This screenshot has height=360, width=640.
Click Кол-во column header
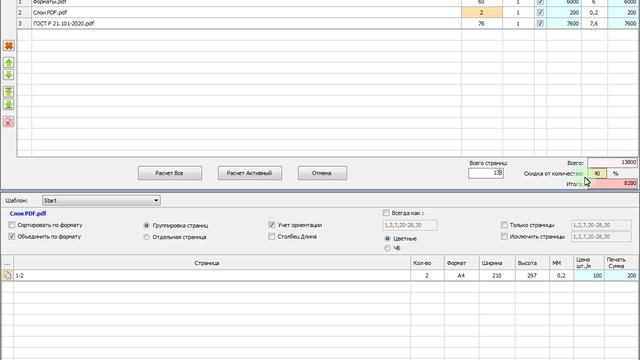(x=427, y=263)
